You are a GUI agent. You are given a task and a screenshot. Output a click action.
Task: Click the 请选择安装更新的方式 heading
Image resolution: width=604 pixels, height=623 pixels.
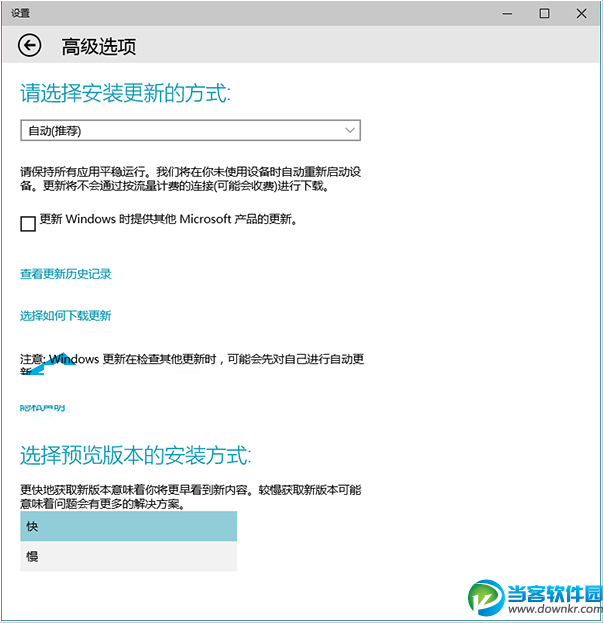(126, 93)
